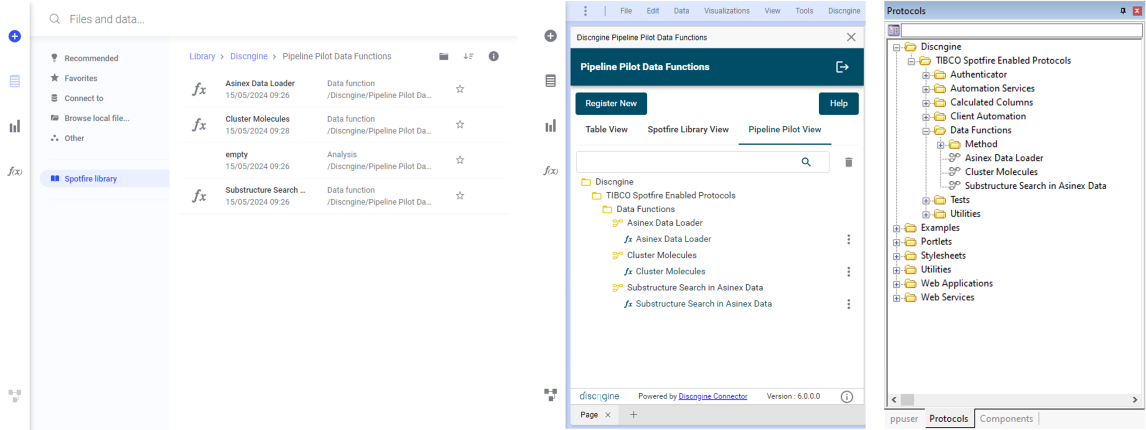The height and width of the screenshot is (430, 1146).
Task: Select the Pipeline Pilot View tab
Action: (784, 129)
